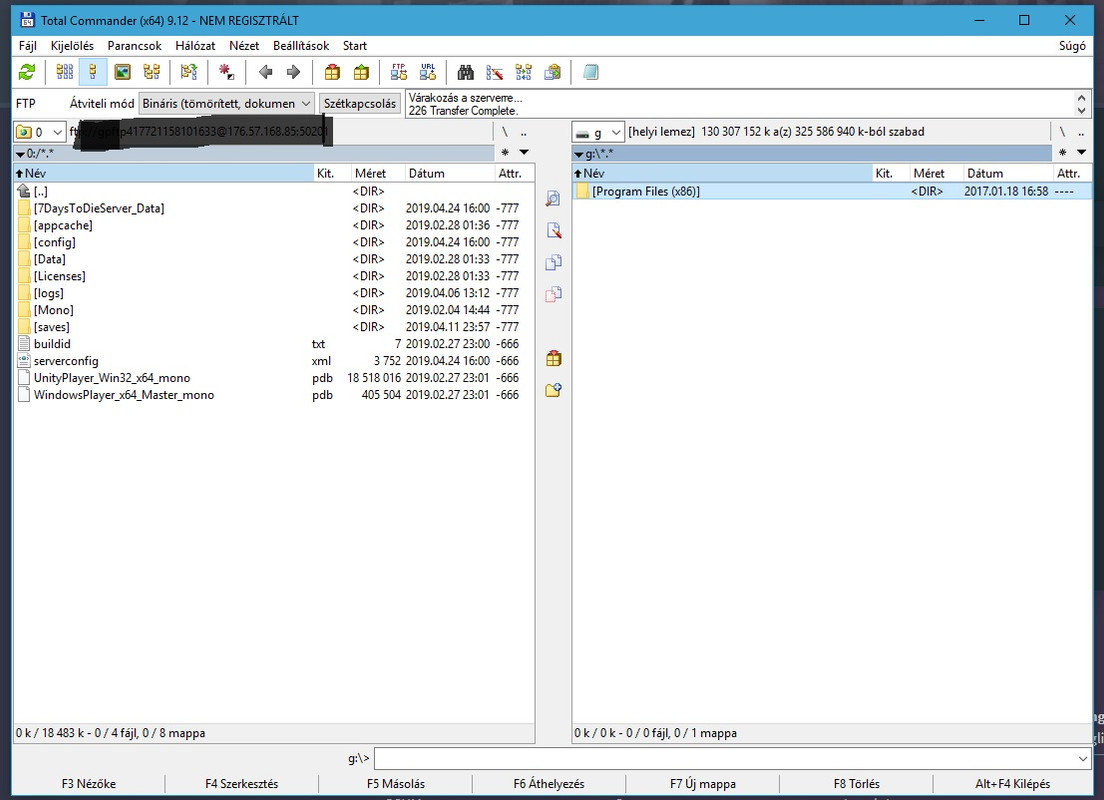
Task: Click the Unpack files box icon
Action: point(361,72)
